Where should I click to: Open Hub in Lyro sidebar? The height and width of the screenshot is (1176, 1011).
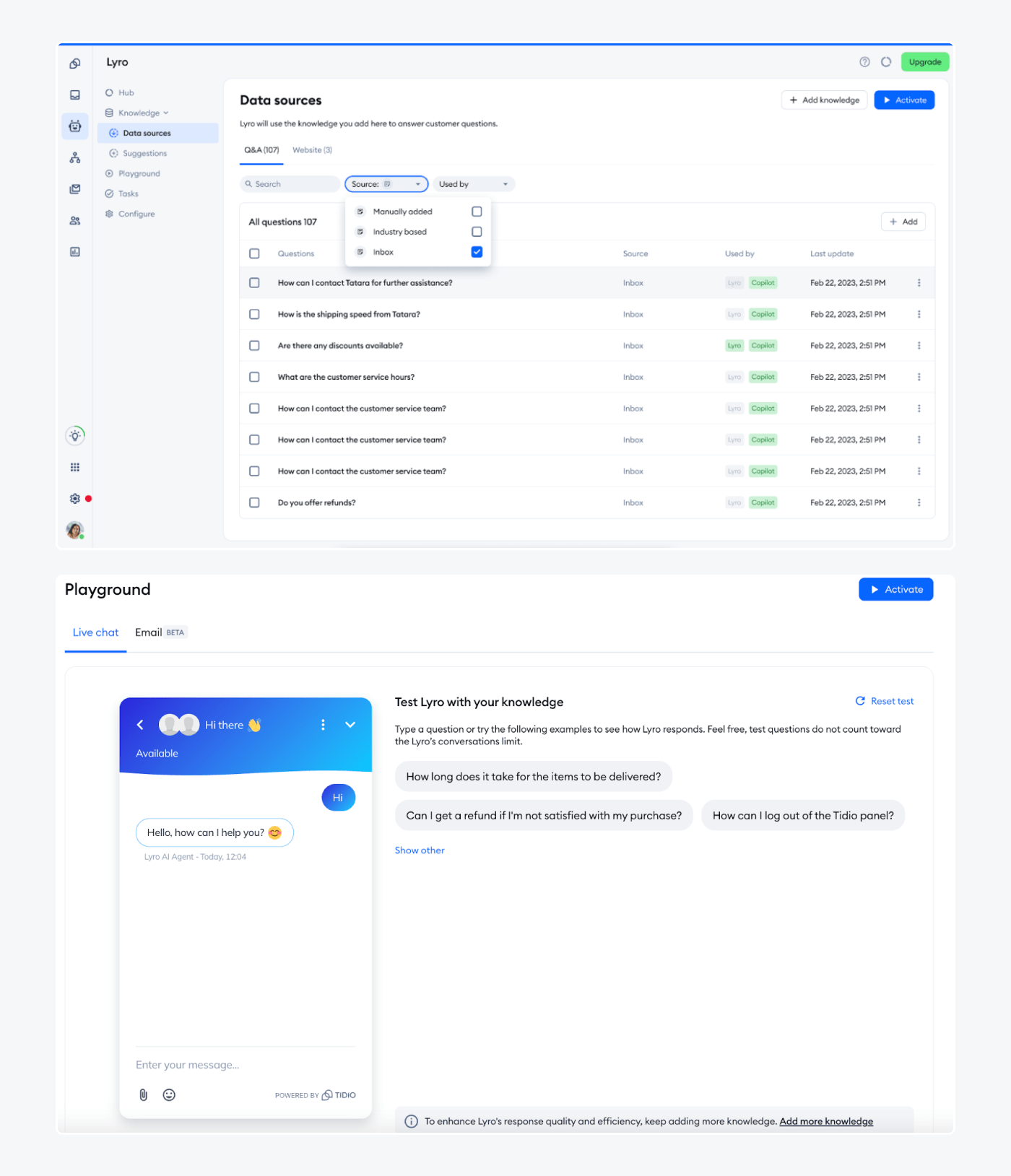click(x=126, y=93)
